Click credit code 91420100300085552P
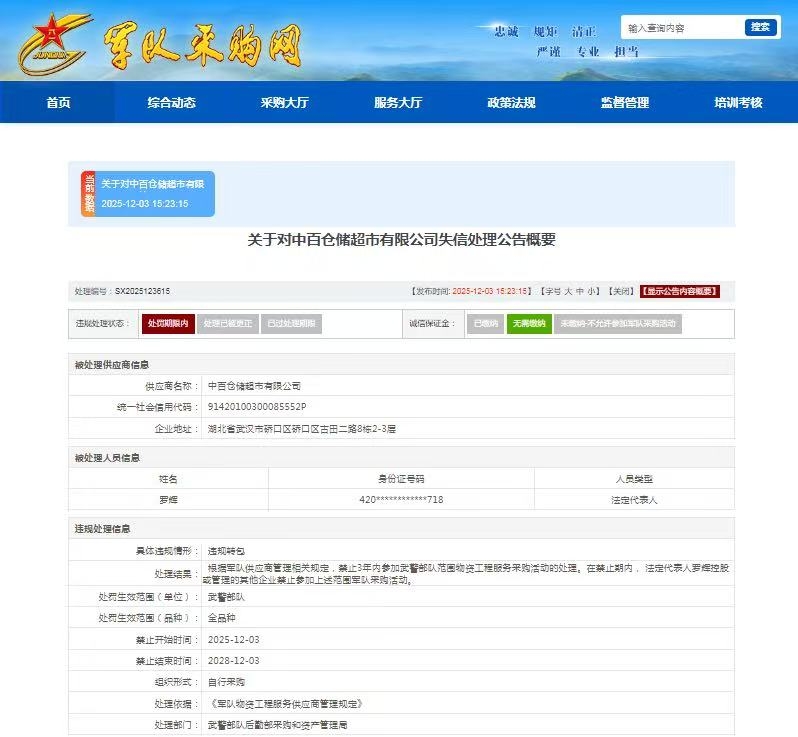Viewport: 798px width, 737px height. point(256,407)
